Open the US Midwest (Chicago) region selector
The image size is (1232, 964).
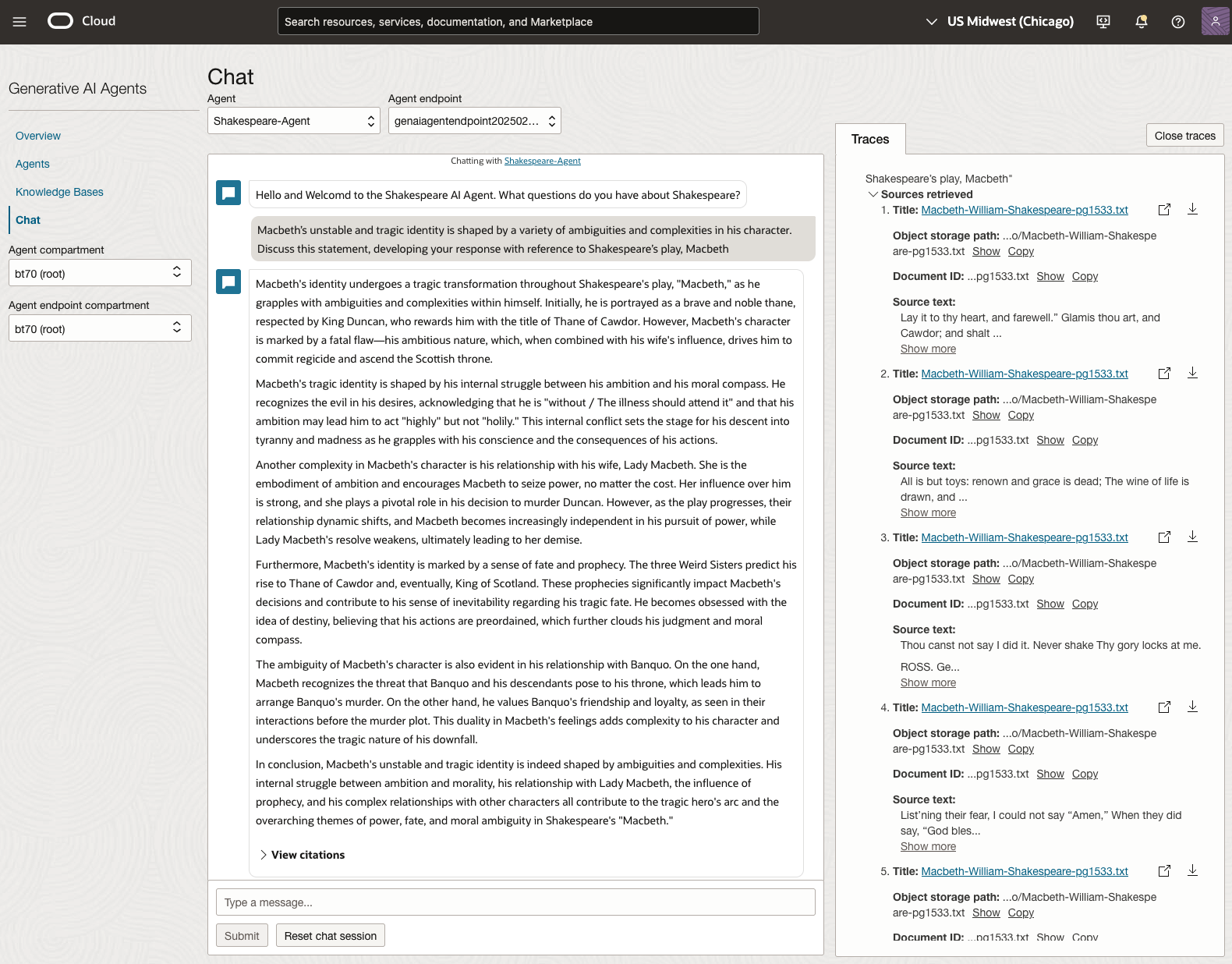pos(1000,22)
